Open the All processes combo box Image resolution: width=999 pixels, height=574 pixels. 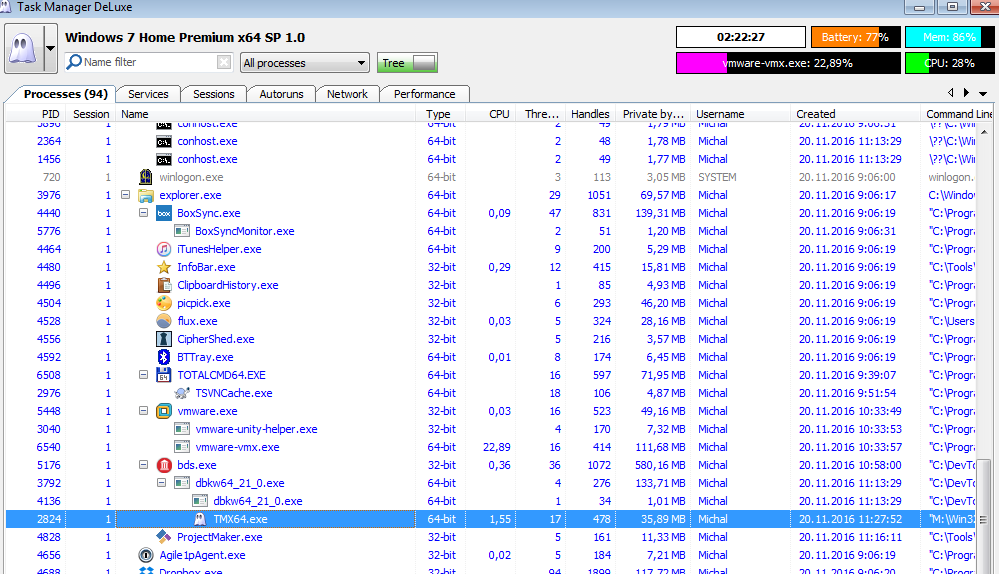pos(305,62)
